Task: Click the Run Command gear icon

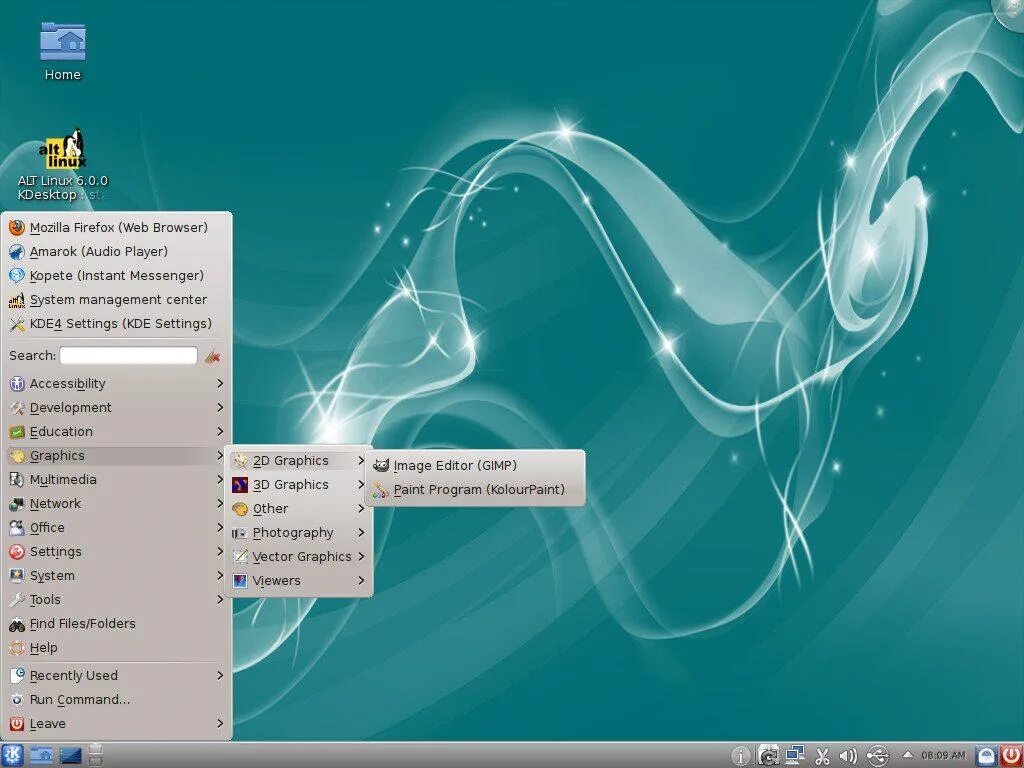Action: (x=17, y=699)
